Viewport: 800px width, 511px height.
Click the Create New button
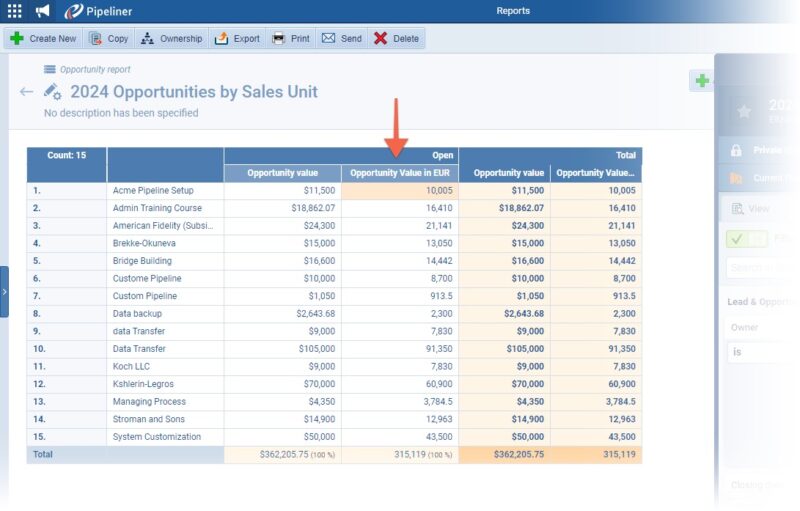[x=42, y=39]
